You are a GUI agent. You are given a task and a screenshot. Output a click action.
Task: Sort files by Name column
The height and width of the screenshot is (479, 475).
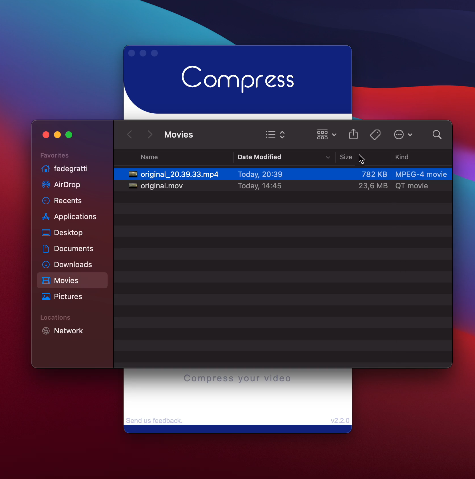coord(149,157)
